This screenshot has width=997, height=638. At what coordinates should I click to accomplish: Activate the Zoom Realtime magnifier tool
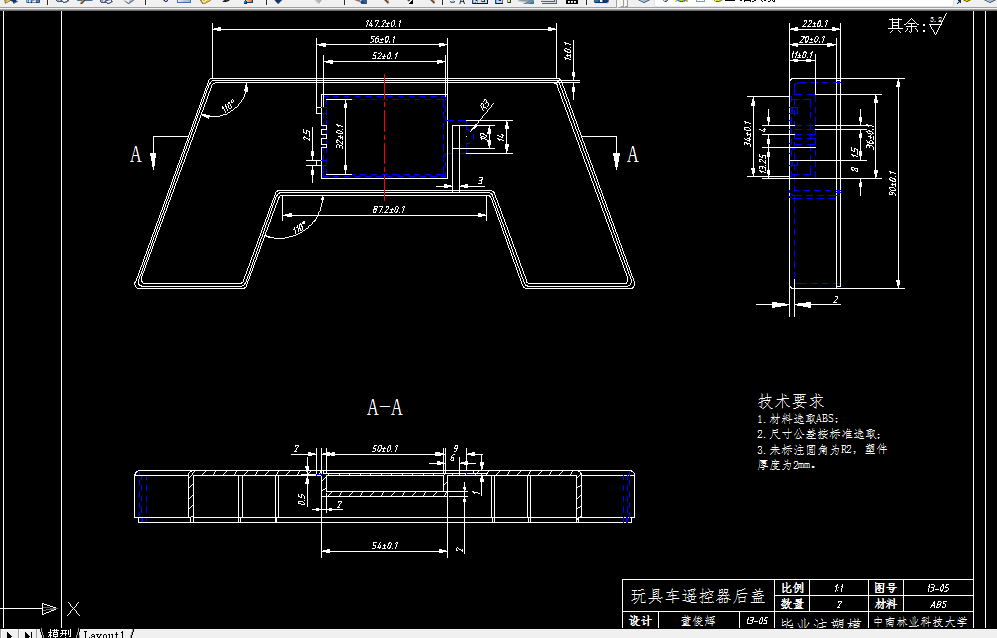387,4
